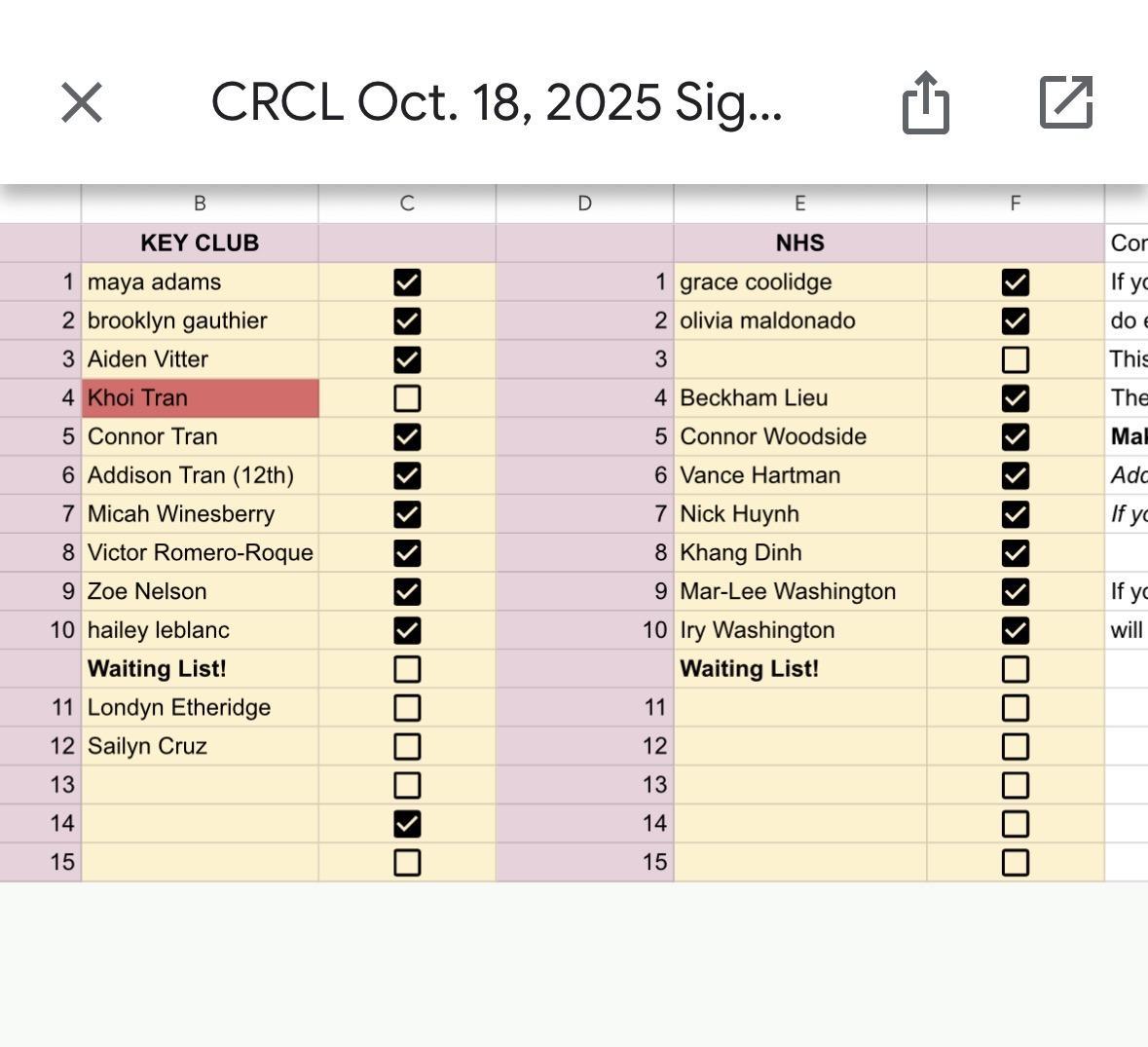Click the red Khoi Tran cell
The width and height of the screenshot is (1148, 1047).
tap(200, 398)
